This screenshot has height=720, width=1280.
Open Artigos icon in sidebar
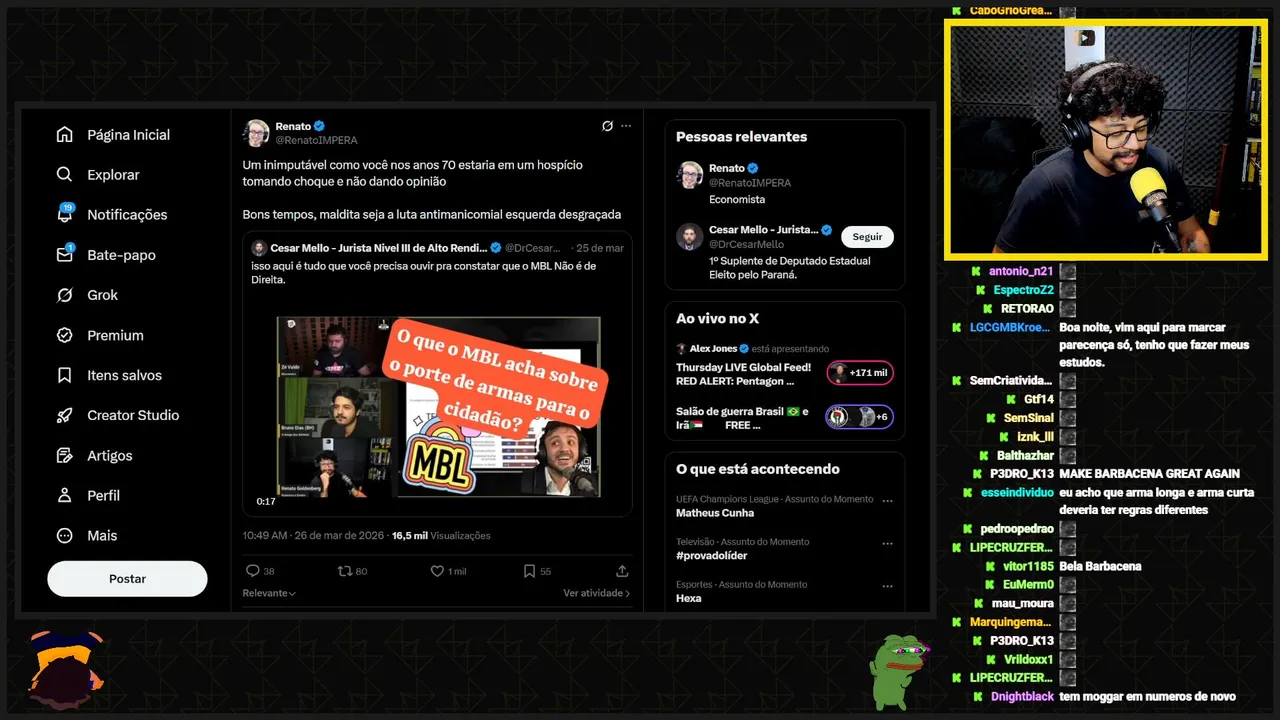click(x=65, y=455)
